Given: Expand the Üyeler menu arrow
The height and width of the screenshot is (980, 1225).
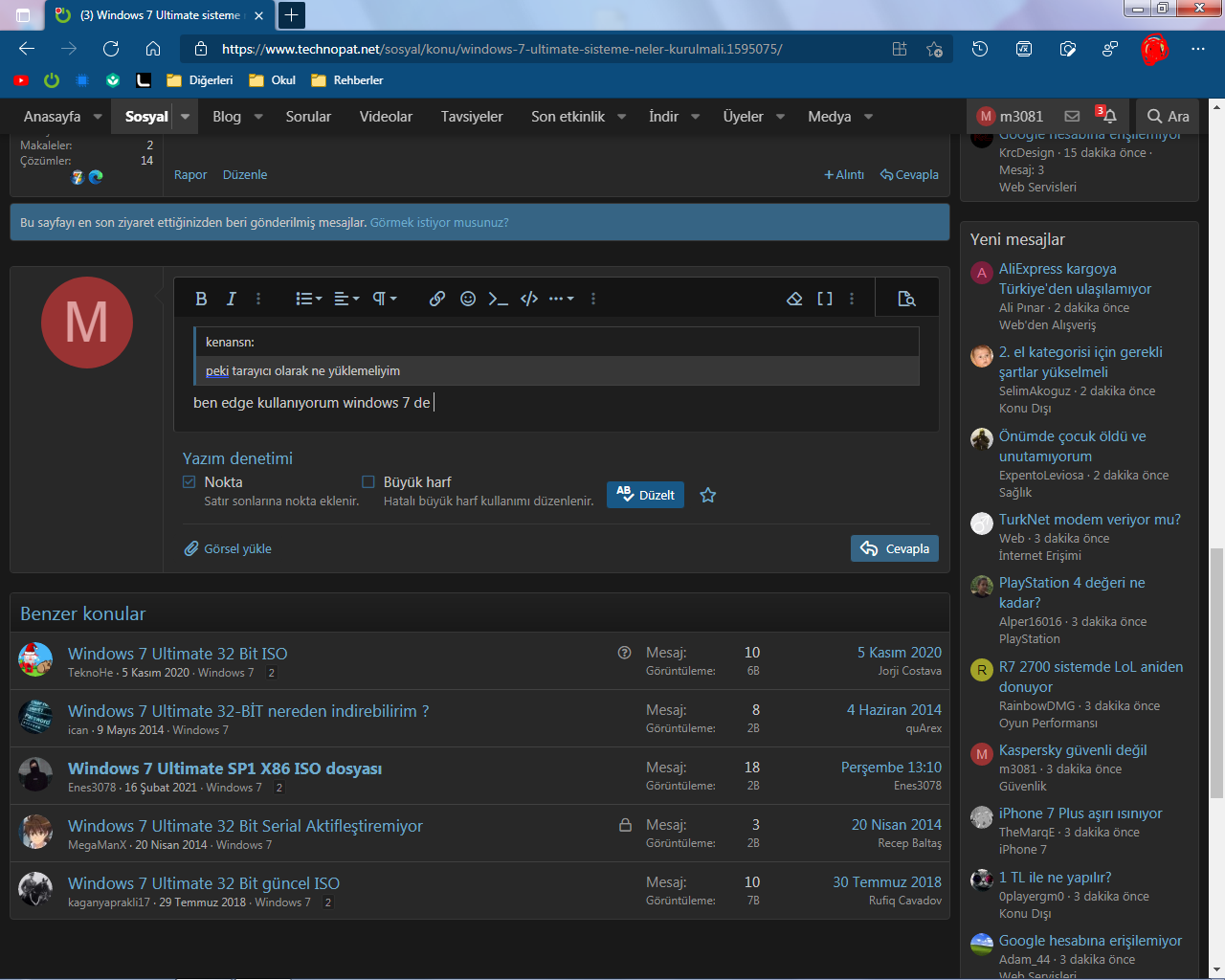Looking at the screenshot, I should click(781, 117).
